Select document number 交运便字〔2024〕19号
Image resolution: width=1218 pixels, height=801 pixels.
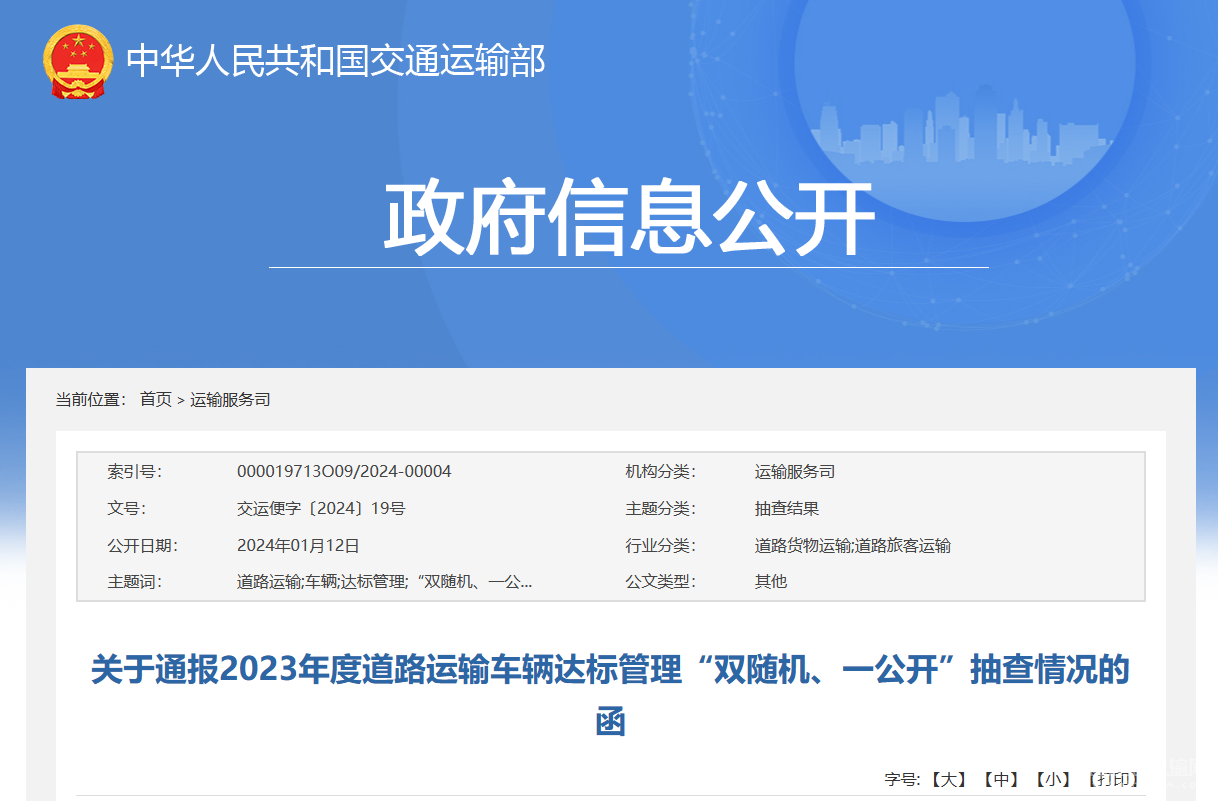[x=321, y=508]
